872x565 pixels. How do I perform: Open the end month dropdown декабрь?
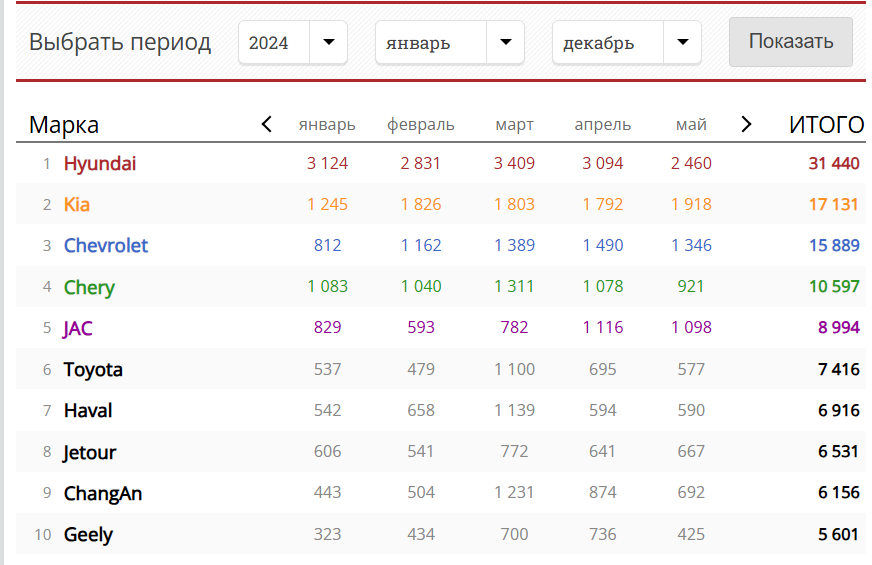click(627, 43)
